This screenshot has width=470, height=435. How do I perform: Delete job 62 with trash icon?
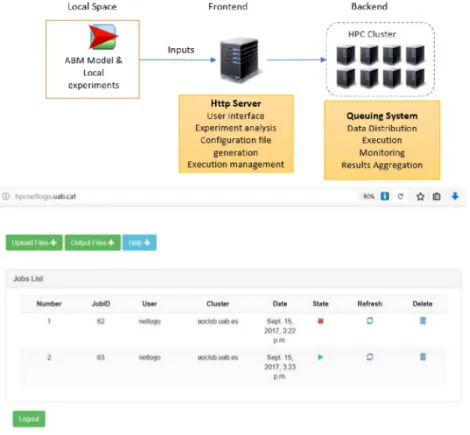coord(423,321)
